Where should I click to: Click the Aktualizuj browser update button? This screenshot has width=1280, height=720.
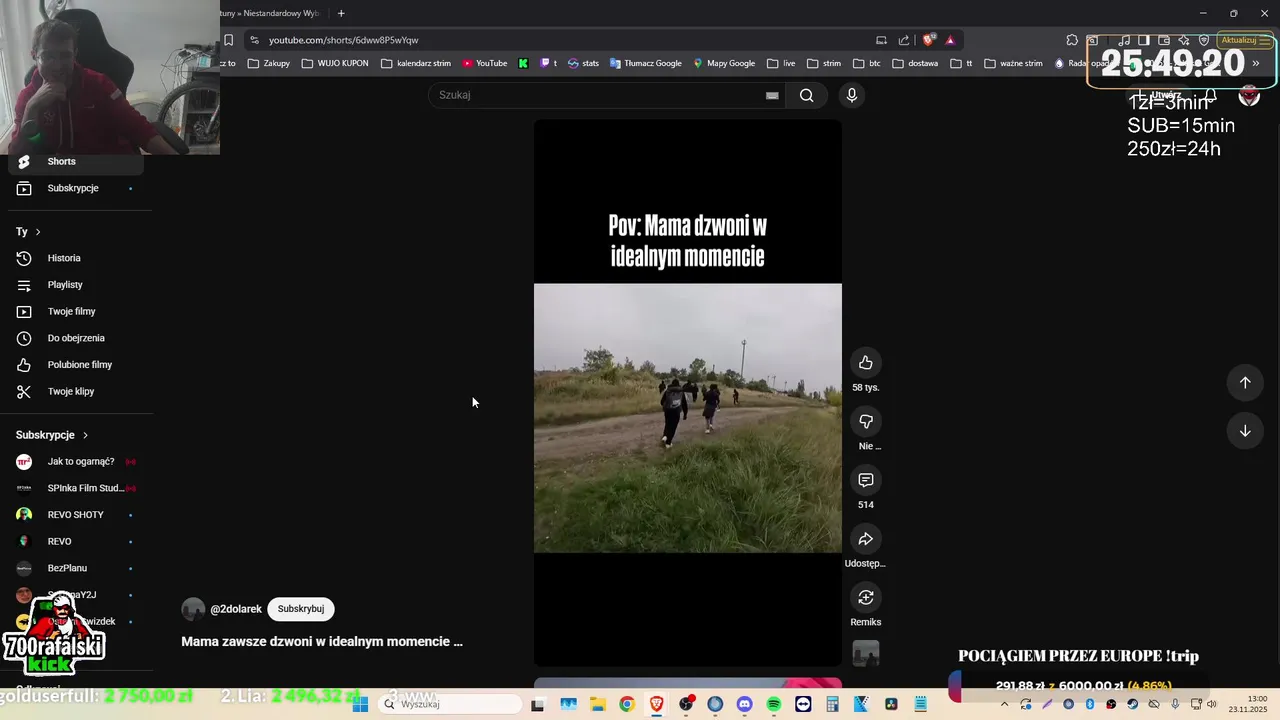tap(1243, 40)
